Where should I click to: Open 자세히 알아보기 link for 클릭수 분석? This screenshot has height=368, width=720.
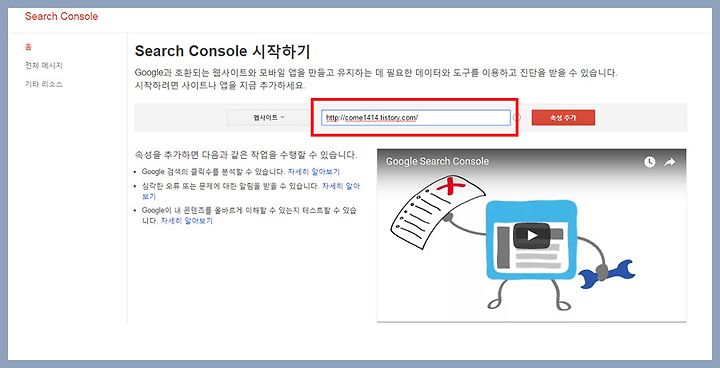(x=314, y=172)
